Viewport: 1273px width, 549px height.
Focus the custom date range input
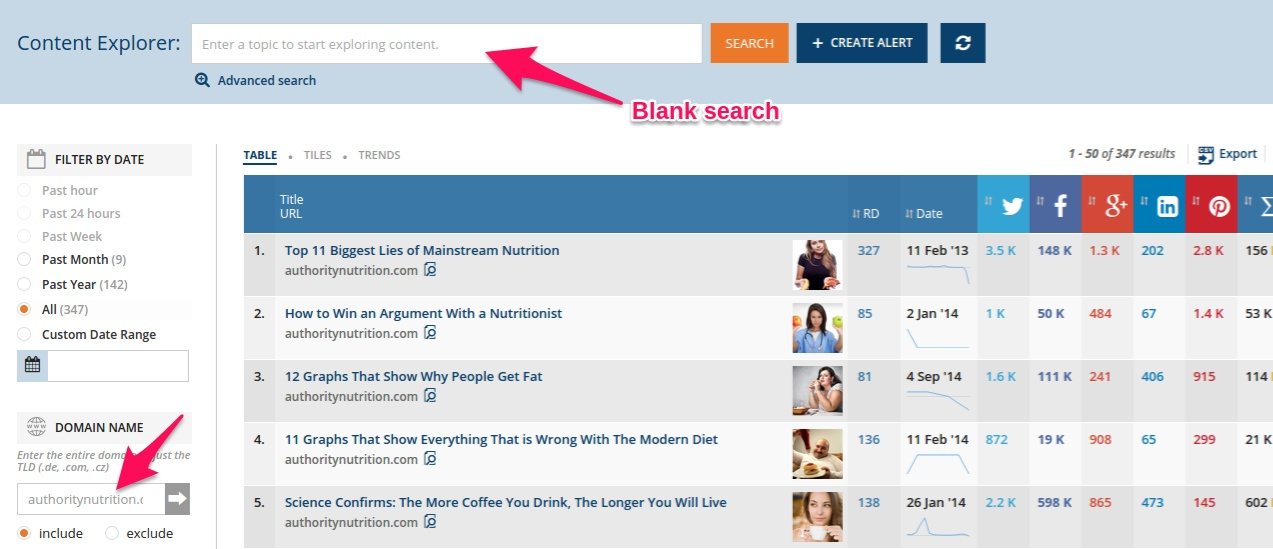[x=118, y=366]
